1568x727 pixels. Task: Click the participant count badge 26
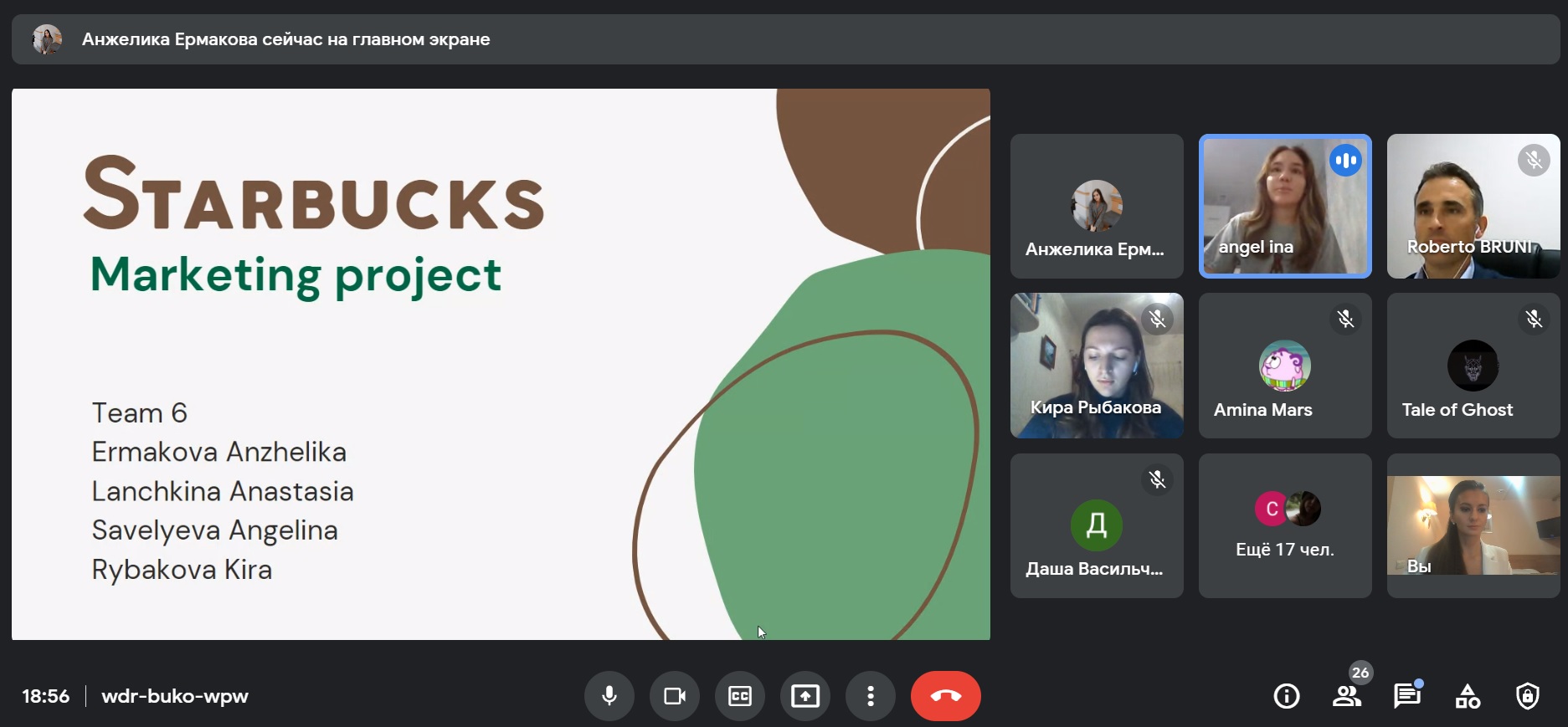(1360, 673)
